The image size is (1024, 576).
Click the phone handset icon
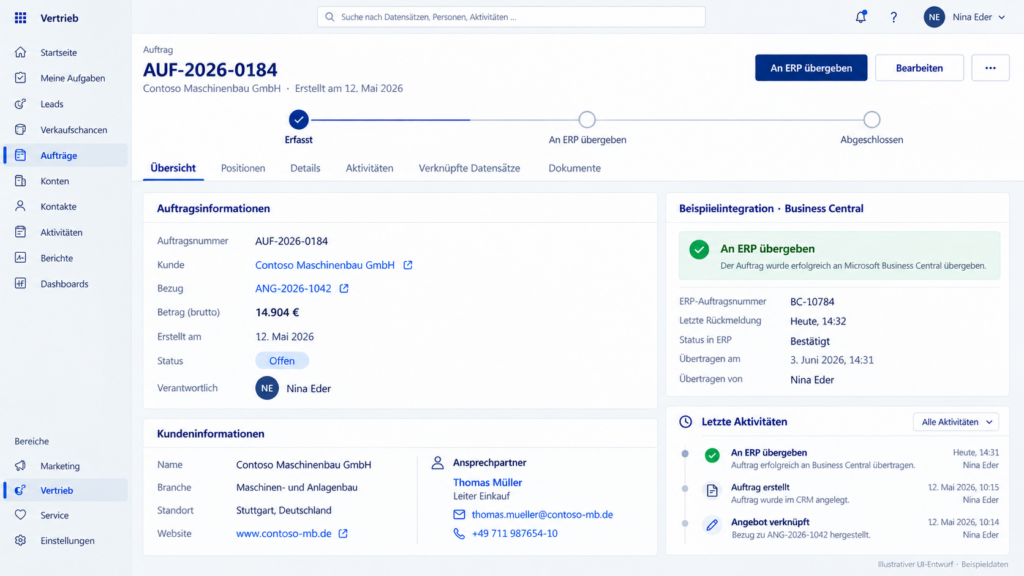(459, 534)
